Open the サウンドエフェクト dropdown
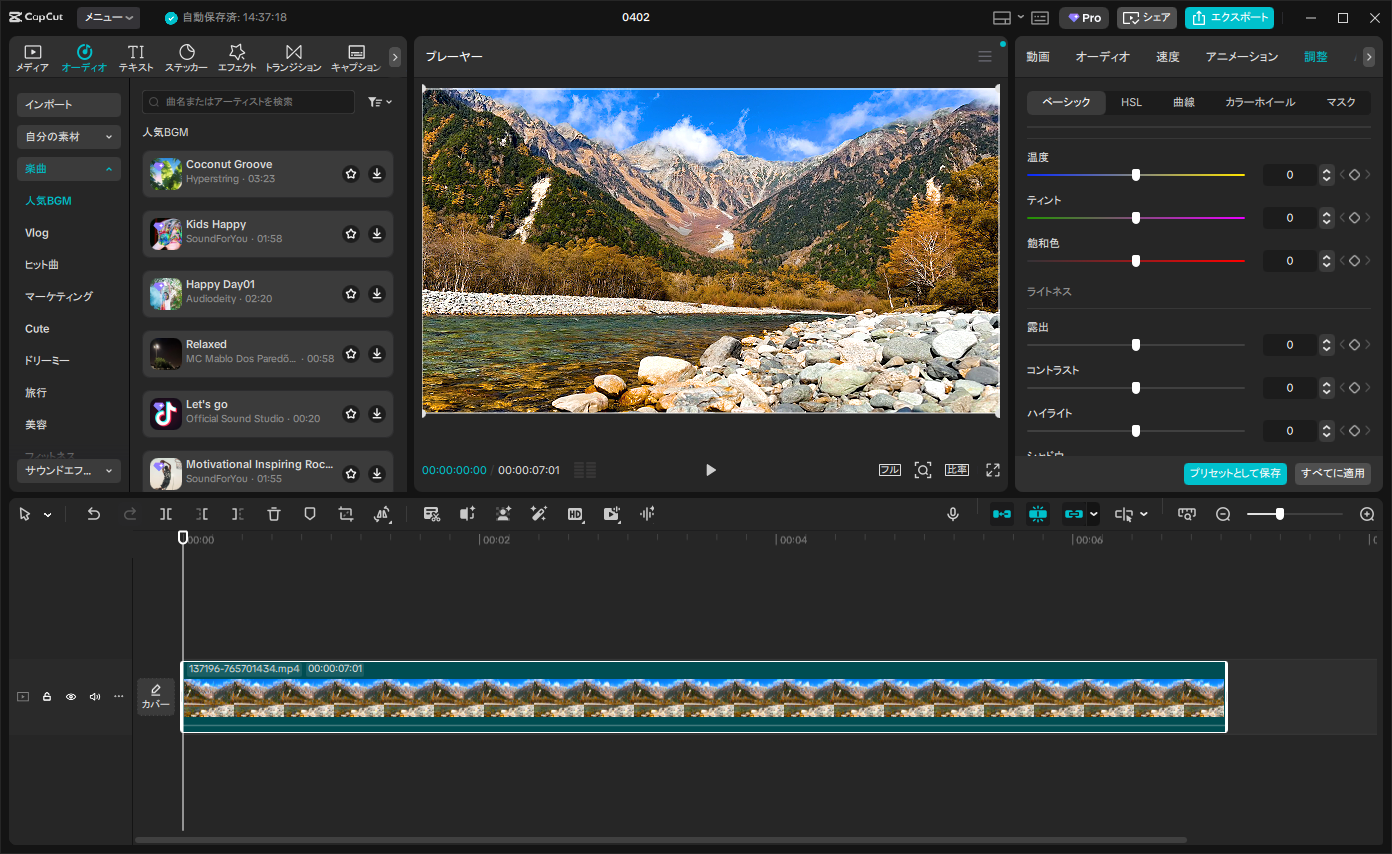The height and width of the screenshot is (854, 1392). 69,471
